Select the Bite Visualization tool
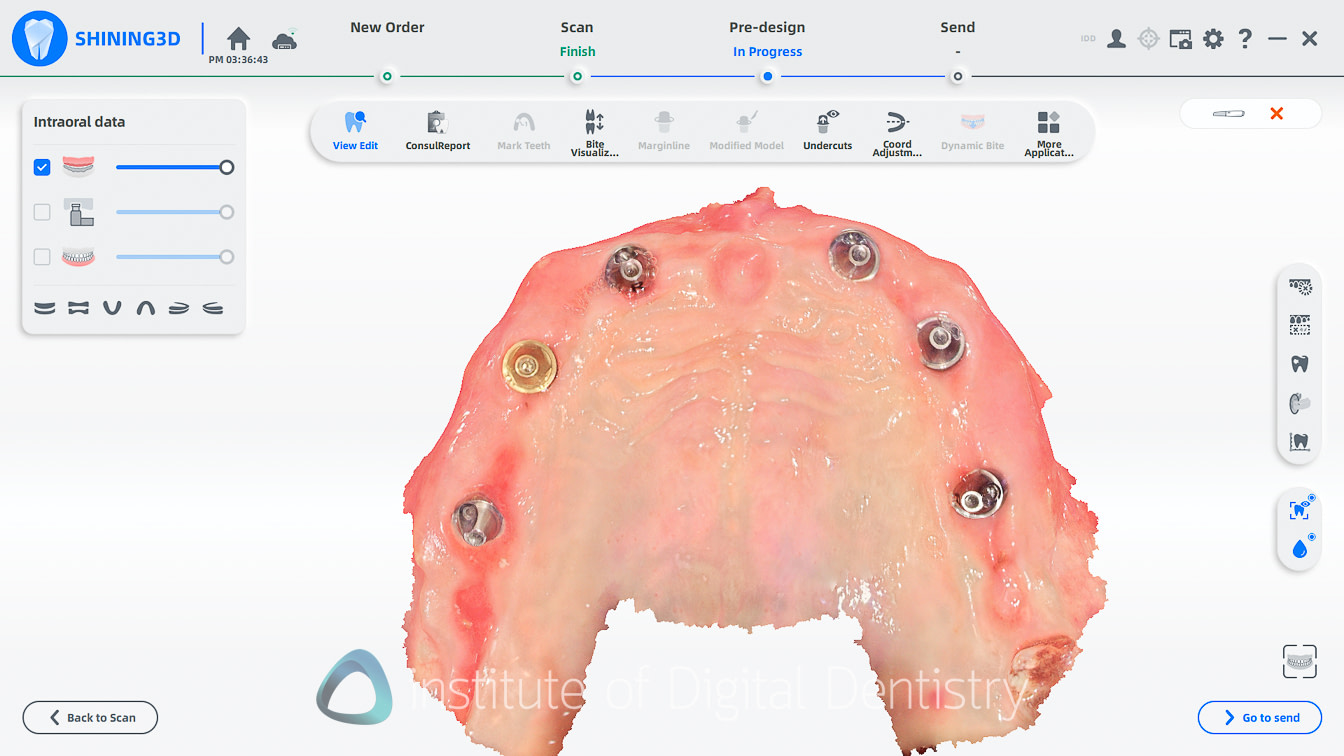The width and height of the screenshot is (1344, 756). [594, 131]
